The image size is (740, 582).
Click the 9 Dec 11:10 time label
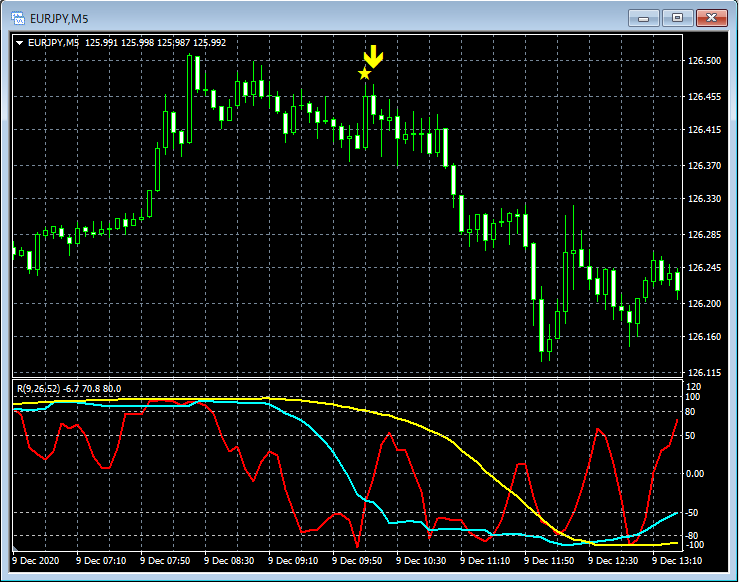pyautogui.click(x=492, y=561)
